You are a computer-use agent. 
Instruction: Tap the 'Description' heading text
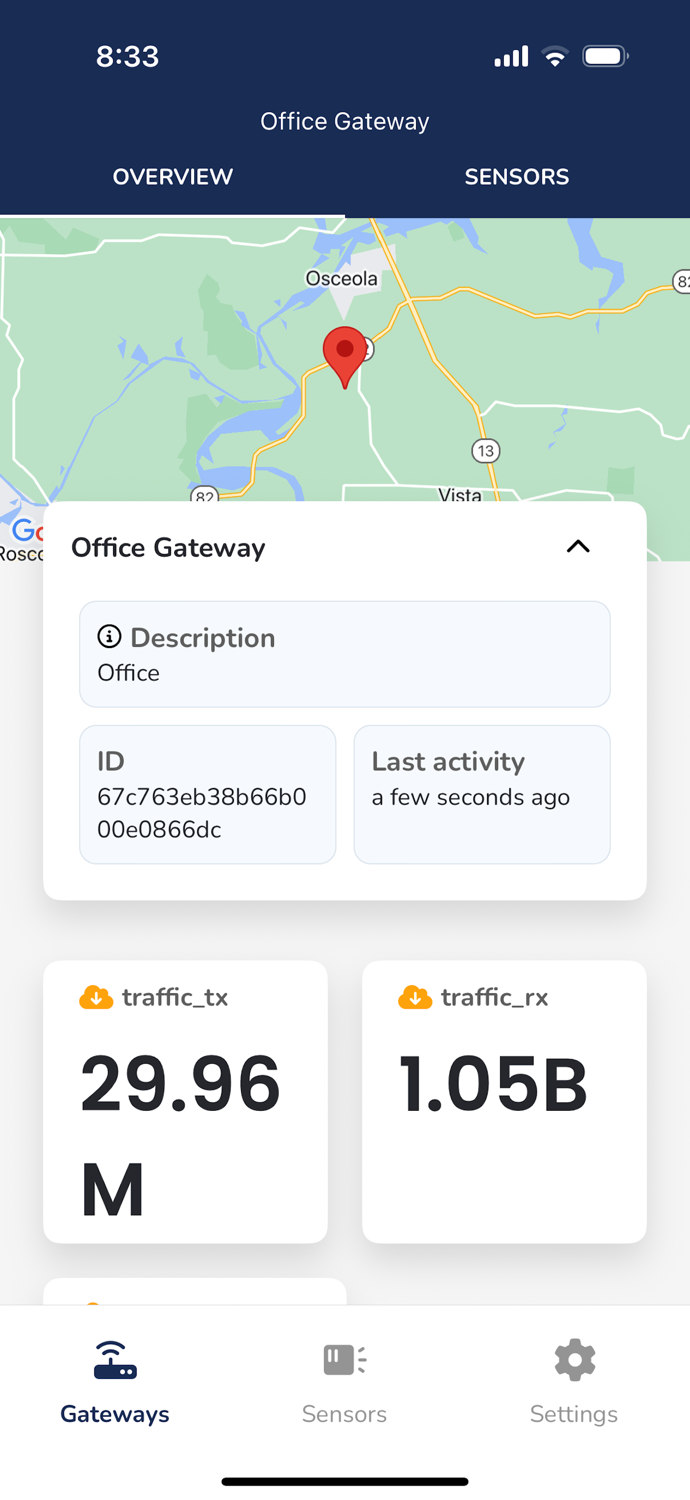pos(202,638)
